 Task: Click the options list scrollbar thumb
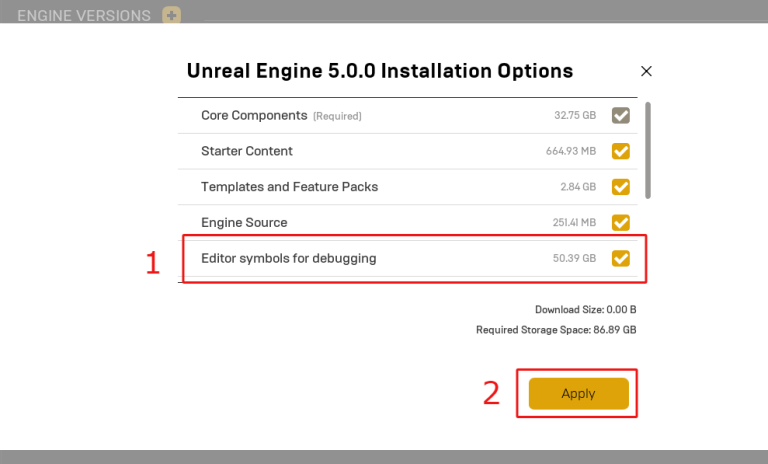coord(648,150)
